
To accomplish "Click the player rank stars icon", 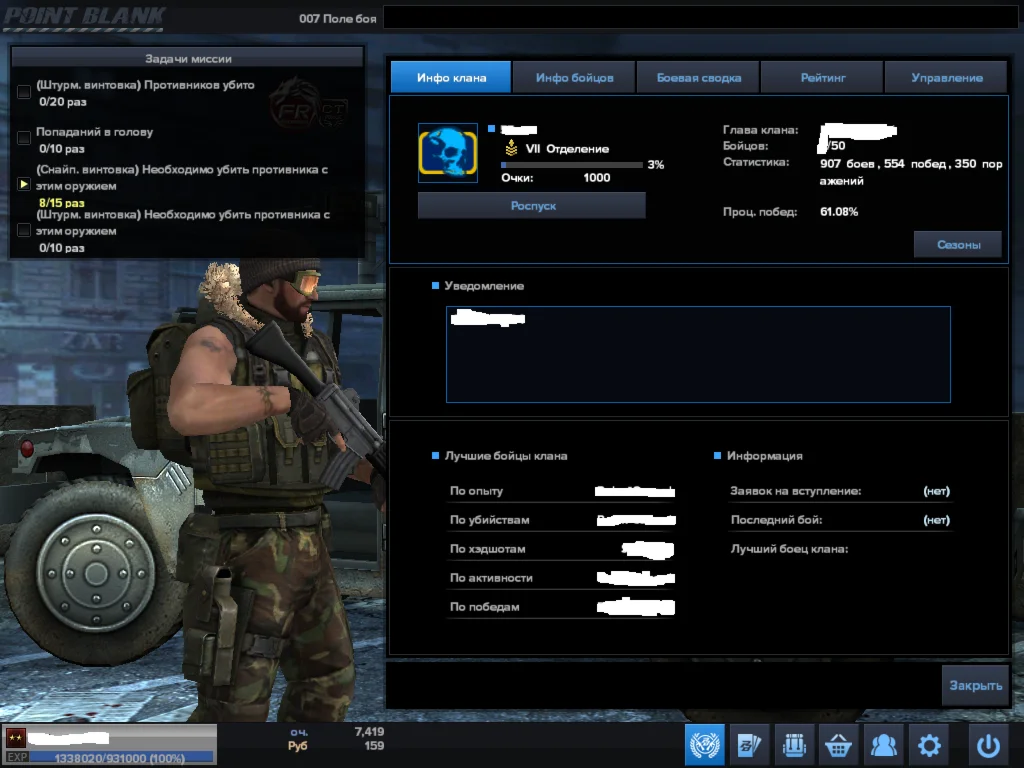I will coord(16,738).
